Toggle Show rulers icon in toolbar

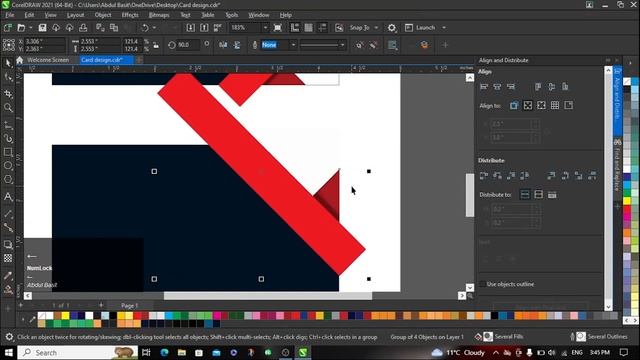(x=295, y=28)
